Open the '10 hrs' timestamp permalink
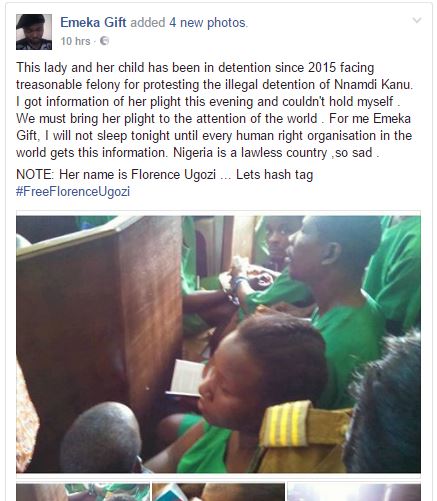Screen dimensions: 437x501 (75, 41)
